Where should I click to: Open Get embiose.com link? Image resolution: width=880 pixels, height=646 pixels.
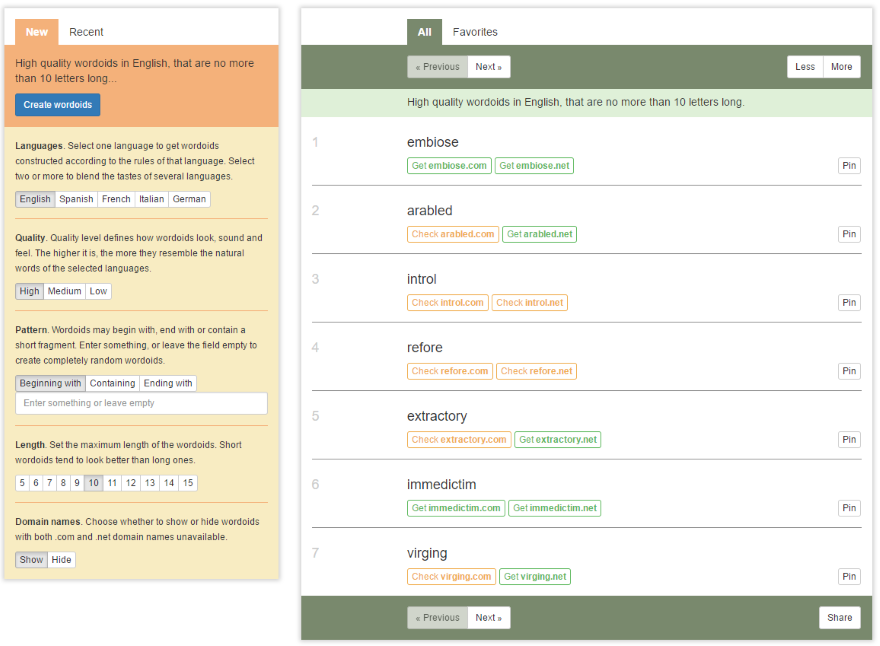(x=449, y=166)
